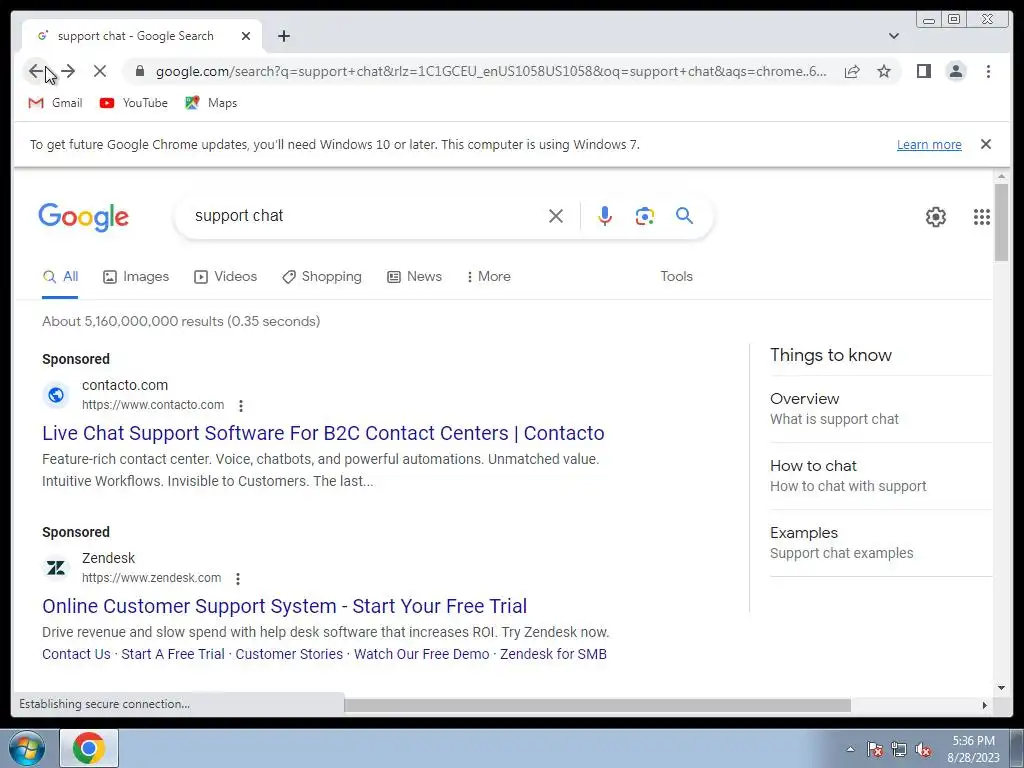Click the lock icon in address bar
The width and height of the screenshot is (1024, 768).
pyautogui.click(x=139, y=71)
